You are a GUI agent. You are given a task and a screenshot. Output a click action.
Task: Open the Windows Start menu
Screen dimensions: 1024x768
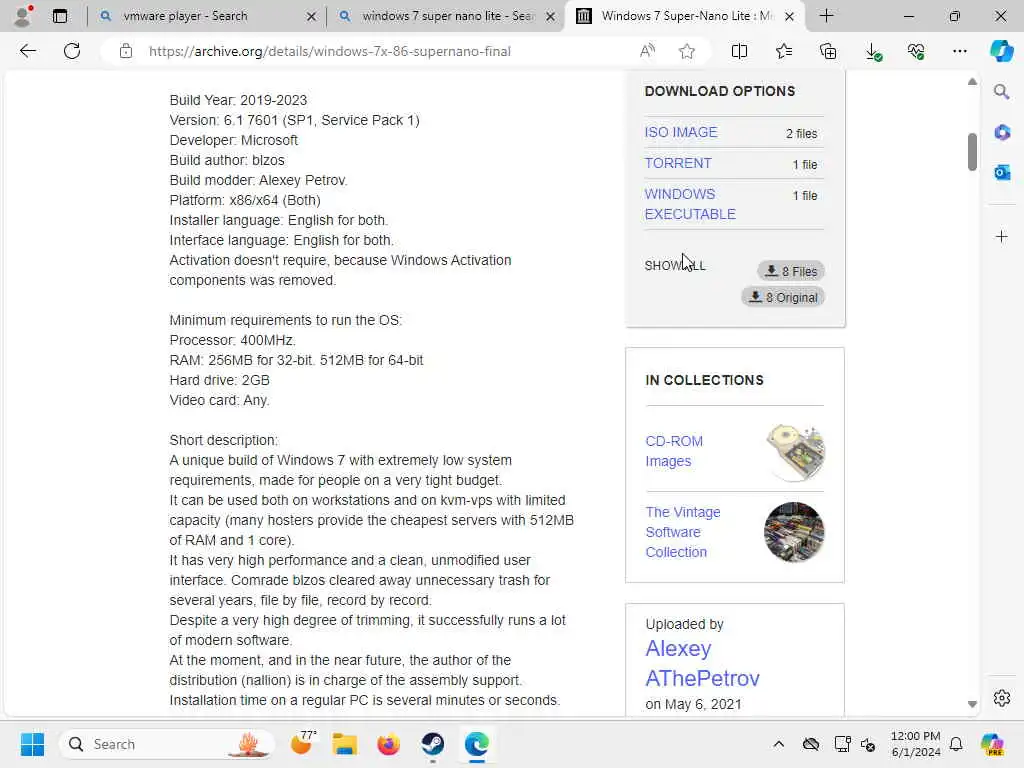coord(32,744)
